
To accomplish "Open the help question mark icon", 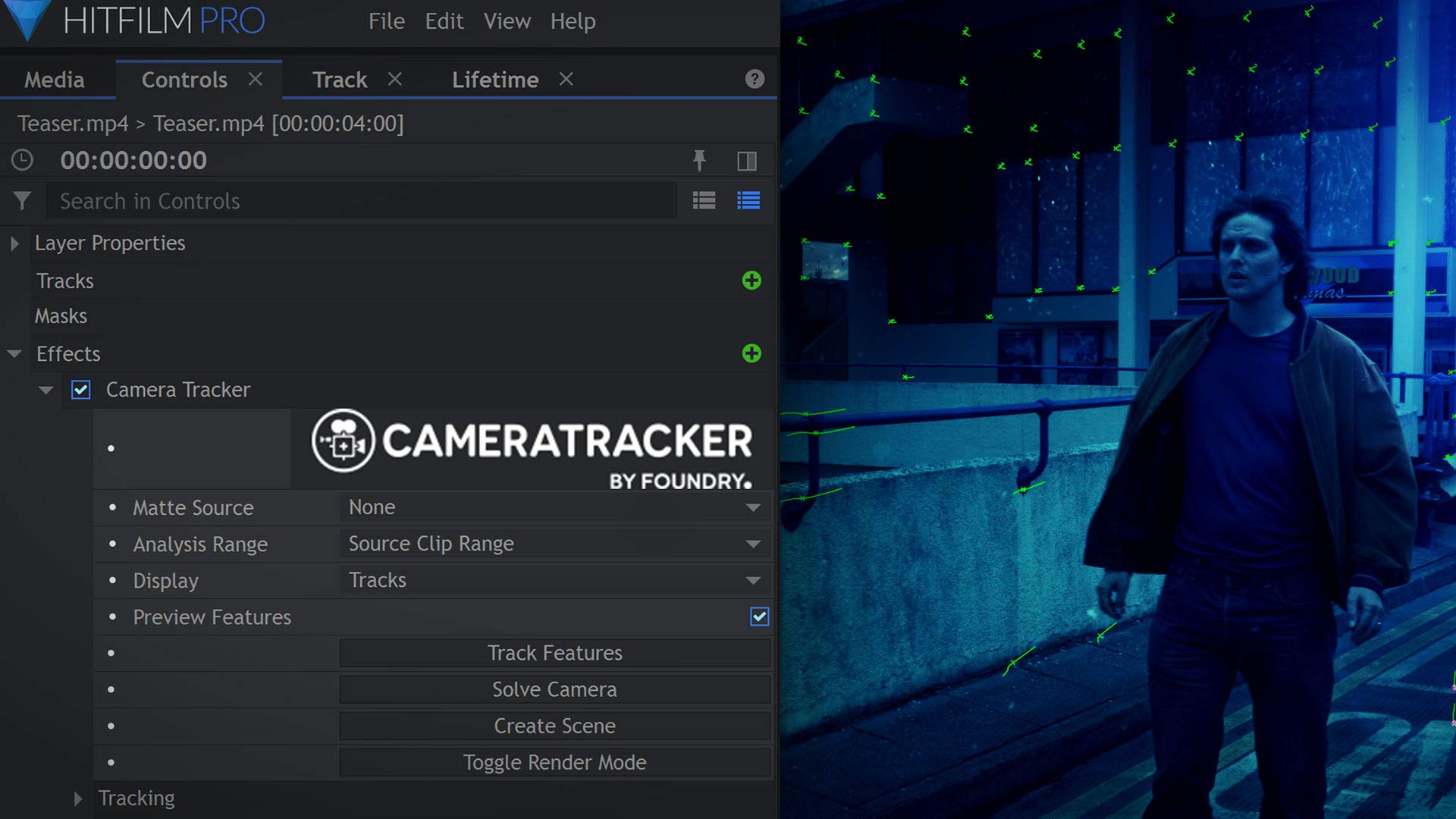I will (754, 79).
